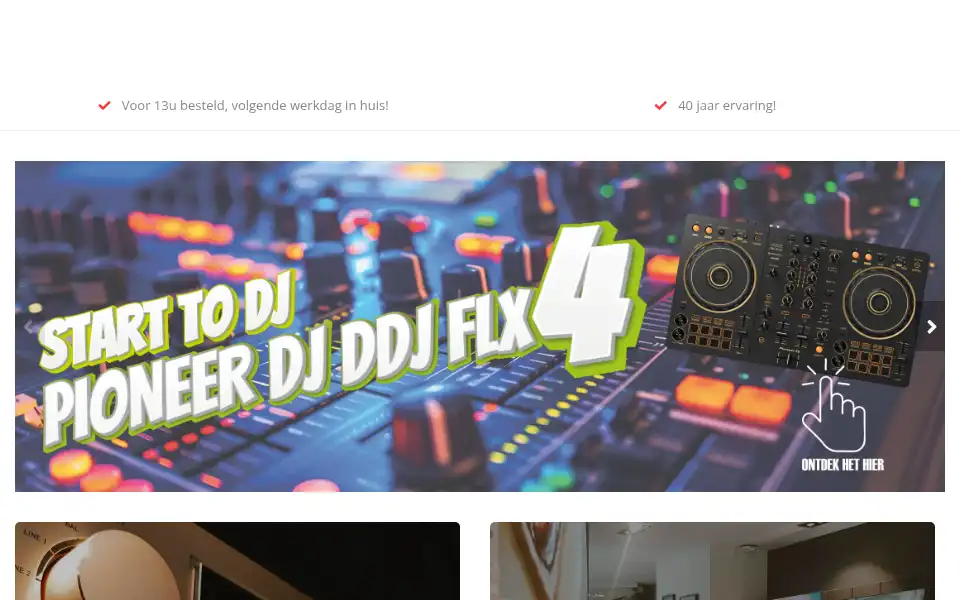Click the '40 jaar ervaring!' text
The image size is (960, 600).
(x=727, y=105)
